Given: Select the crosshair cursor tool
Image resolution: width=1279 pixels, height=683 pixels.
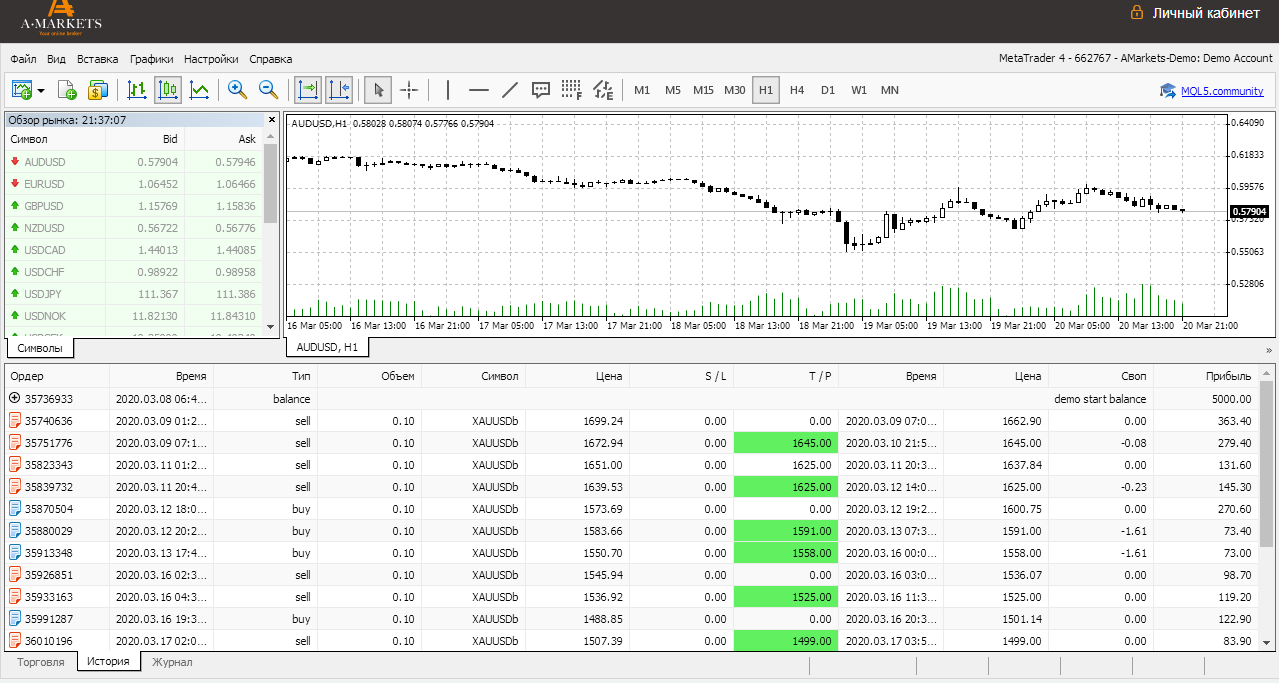Looking at the screenshot, I should (409, 90).
